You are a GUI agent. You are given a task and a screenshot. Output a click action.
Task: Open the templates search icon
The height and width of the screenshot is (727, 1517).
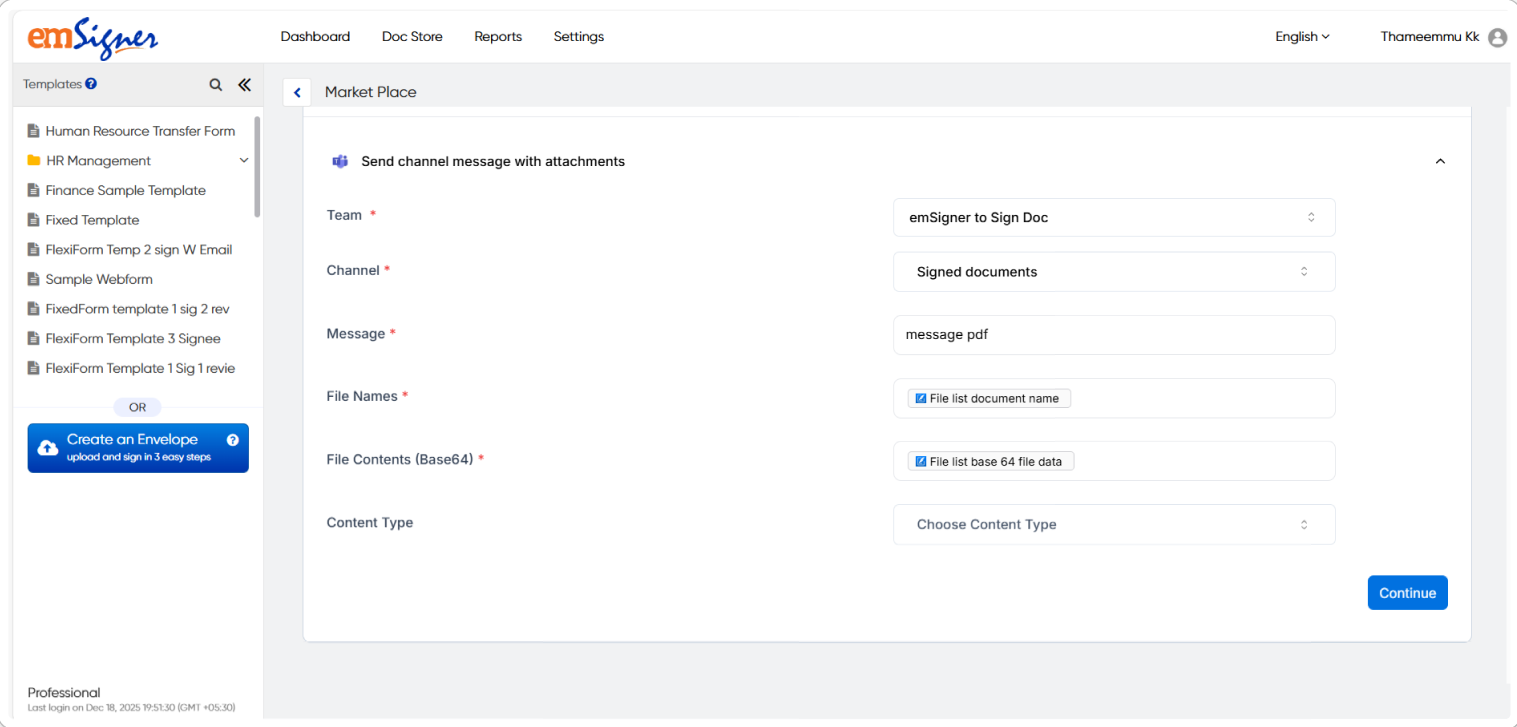coord(215,85)
